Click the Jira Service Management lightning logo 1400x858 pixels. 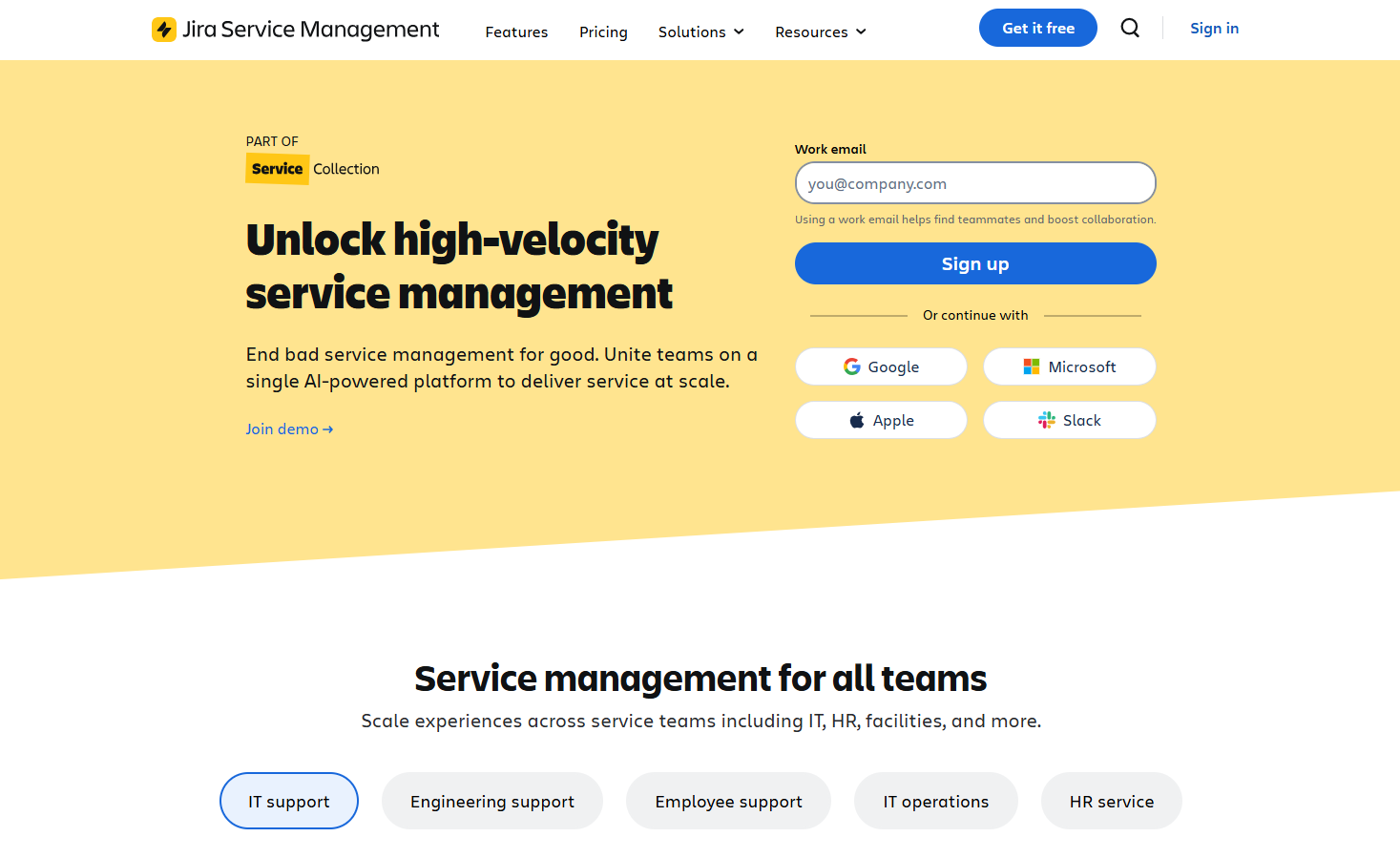[x=164, y=30]
